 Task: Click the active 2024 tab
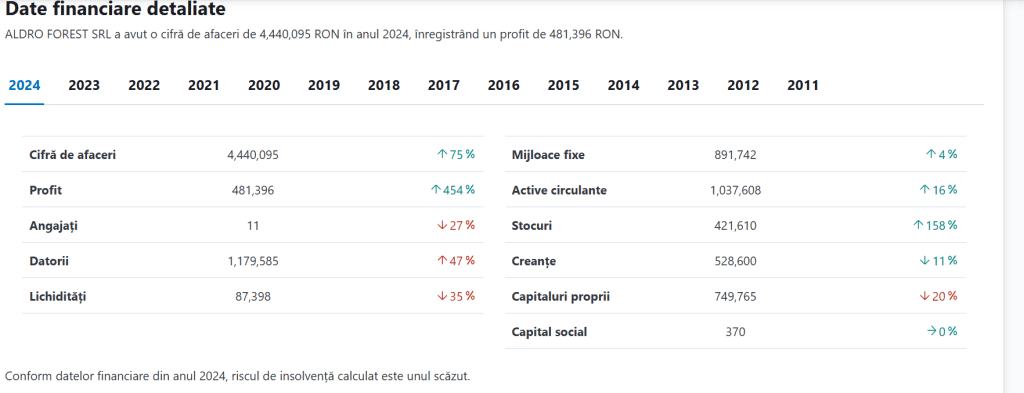point(25,86)
